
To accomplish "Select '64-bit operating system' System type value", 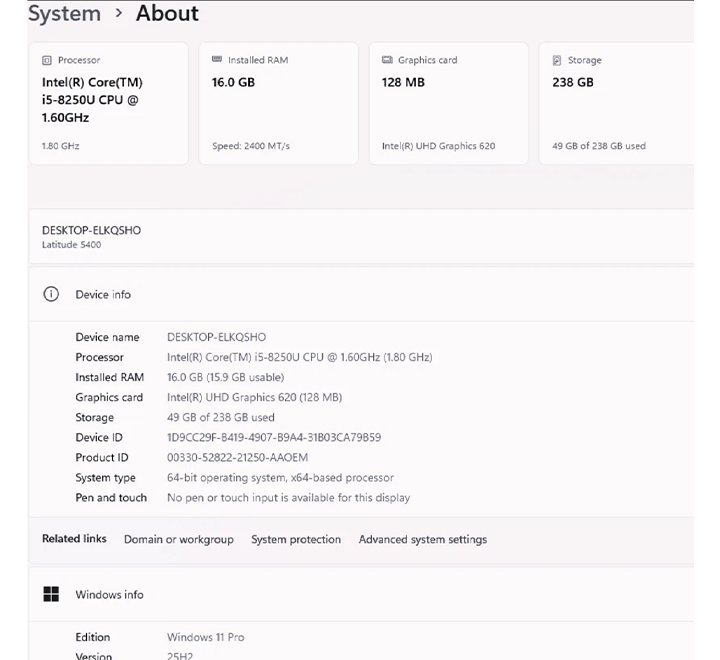I will click(281, 478).
